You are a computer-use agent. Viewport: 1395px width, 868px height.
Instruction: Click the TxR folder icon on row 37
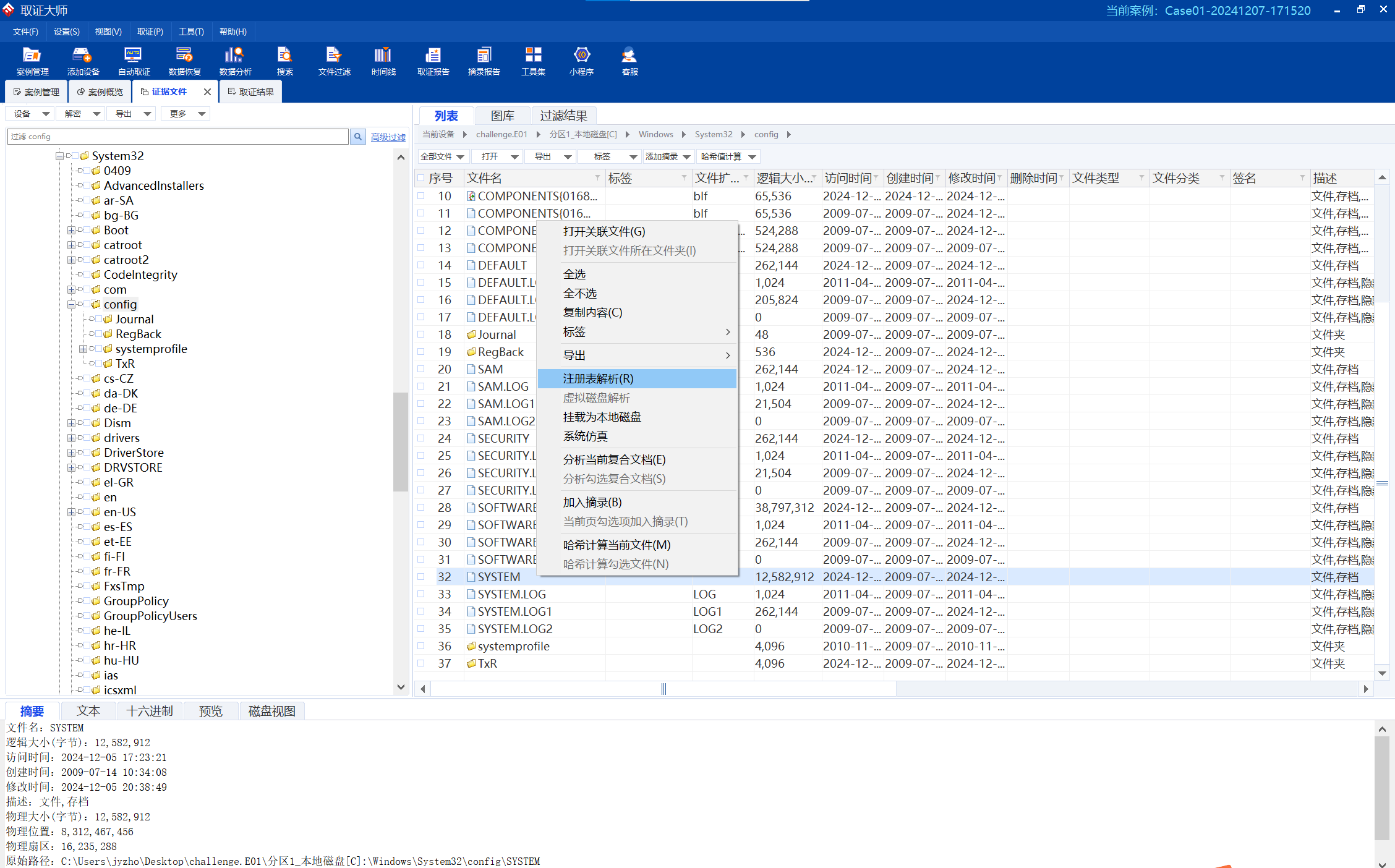(471, 663)
